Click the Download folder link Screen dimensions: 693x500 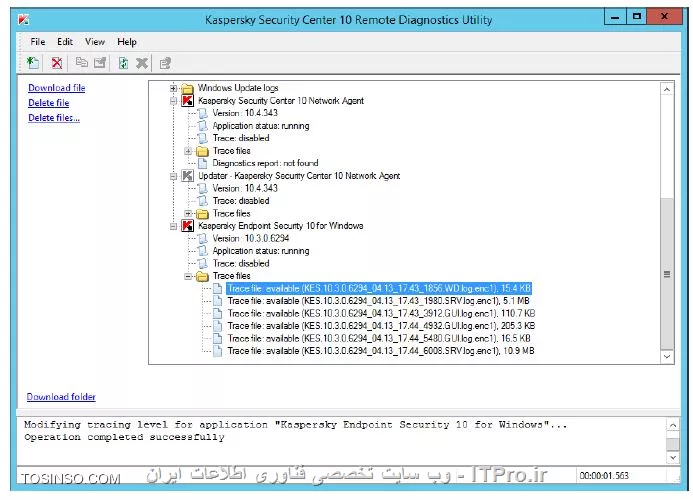[x=61, y=397]
